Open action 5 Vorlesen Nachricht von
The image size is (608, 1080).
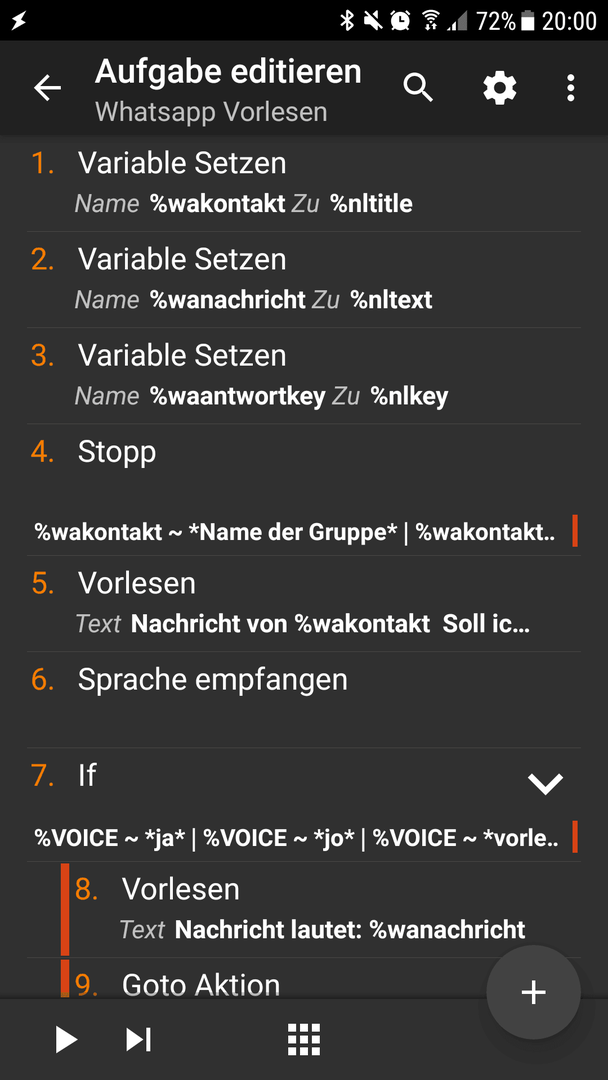pos(304,603)
